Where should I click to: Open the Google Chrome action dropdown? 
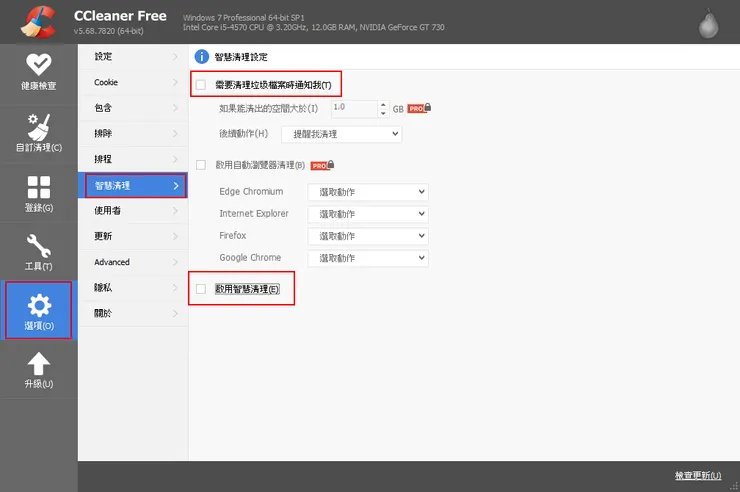click(x=368, y=258)
